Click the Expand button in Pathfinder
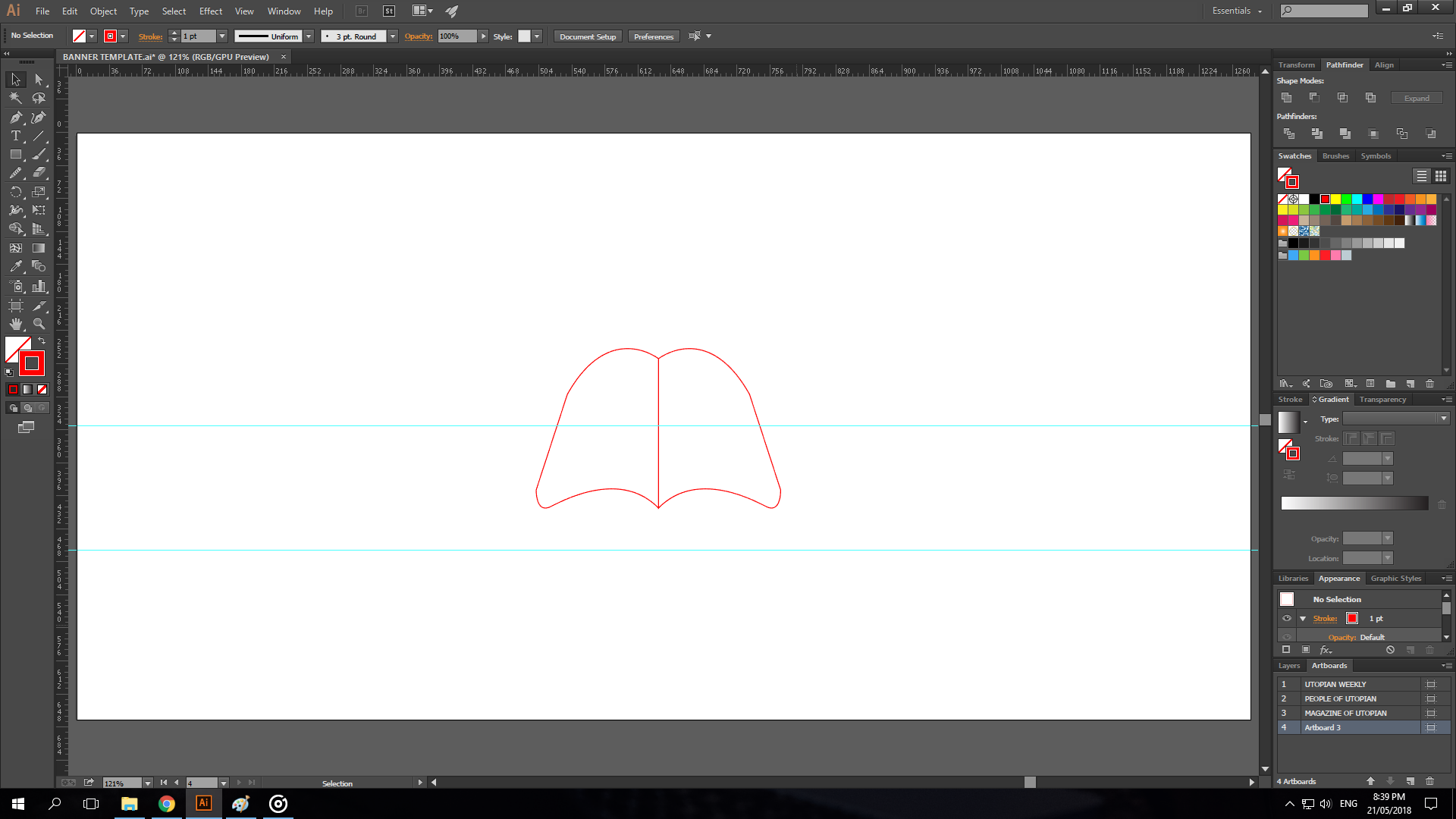 (1417, 99)
